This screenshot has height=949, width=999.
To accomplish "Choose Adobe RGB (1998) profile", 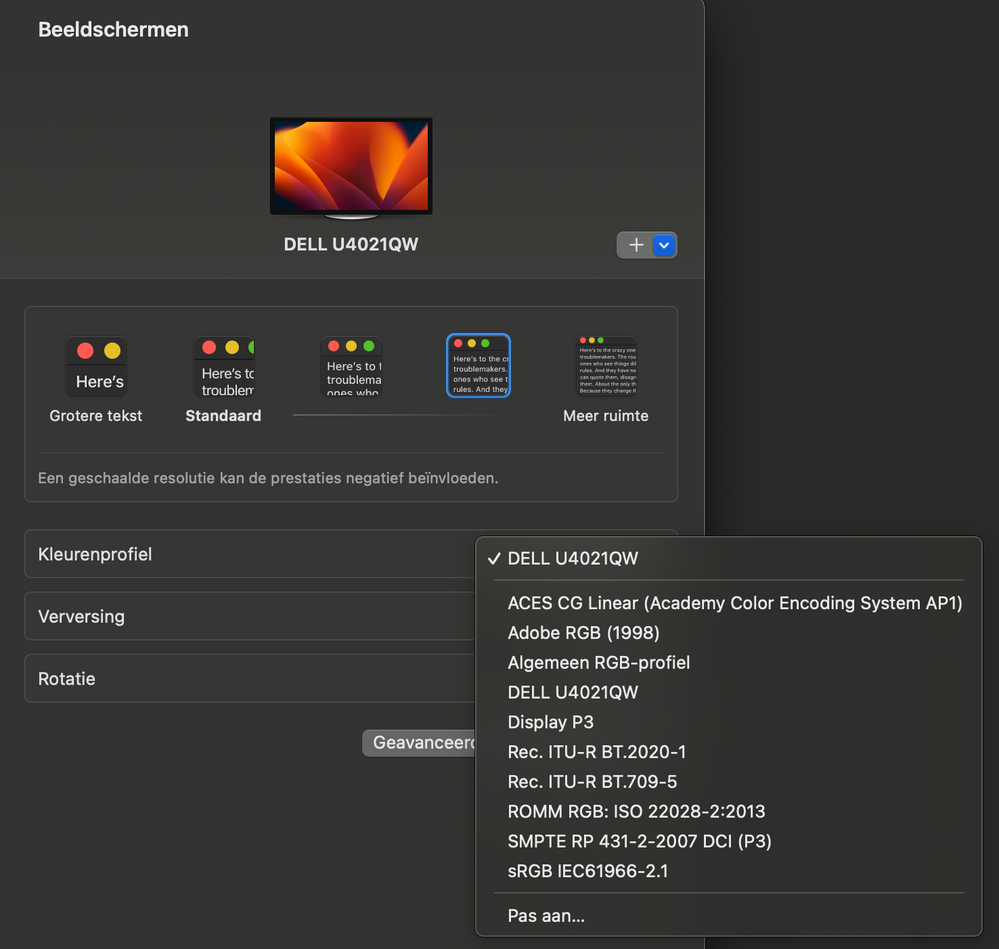I will pyautogui.click(x=729, y=633).
